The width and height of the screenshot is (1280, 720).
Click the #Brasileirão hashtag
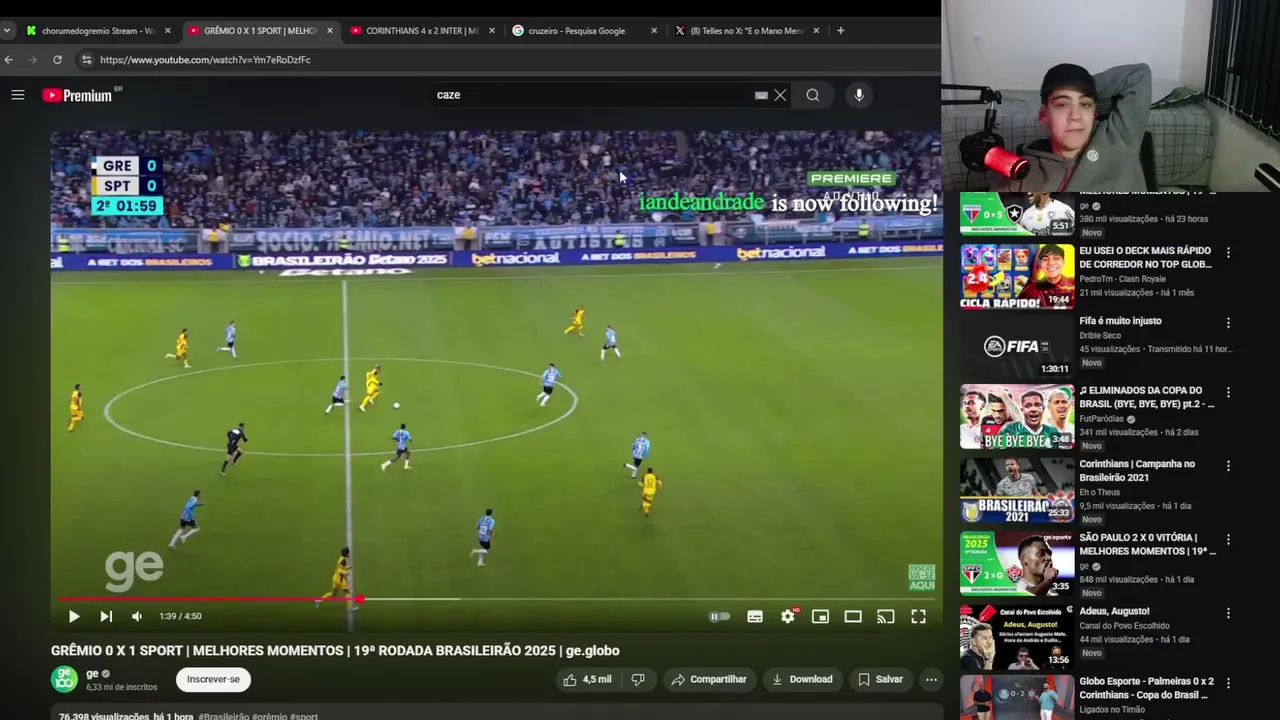tap(224, 716)
